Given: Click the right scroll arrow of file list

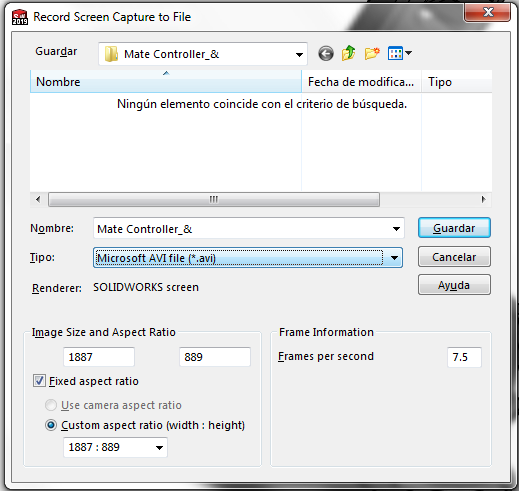Looking at the screenshot, I should tap(484, 199).
